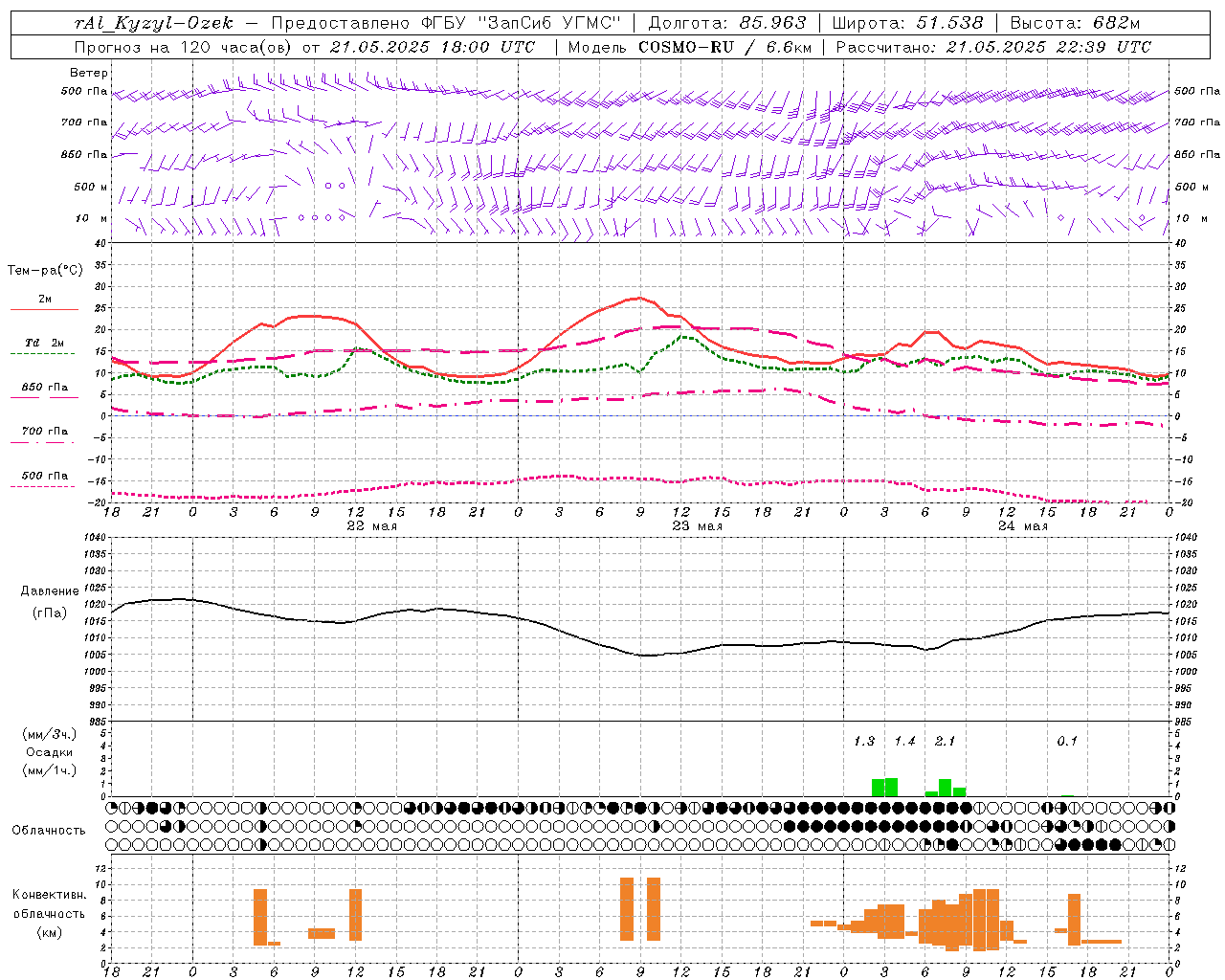The image size is (1225, 980).
Task: Click the Ветер wind panel label
Action: click(x=89, y=73)
